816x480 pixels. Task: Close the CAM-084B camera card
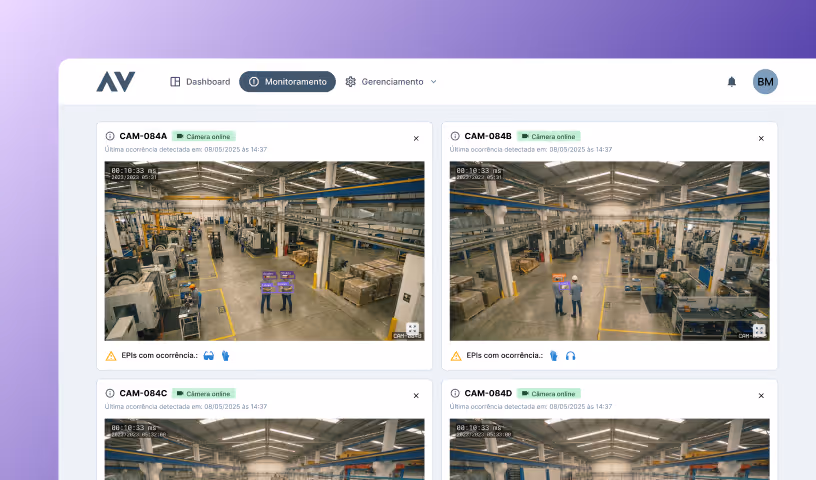point(761,138)
